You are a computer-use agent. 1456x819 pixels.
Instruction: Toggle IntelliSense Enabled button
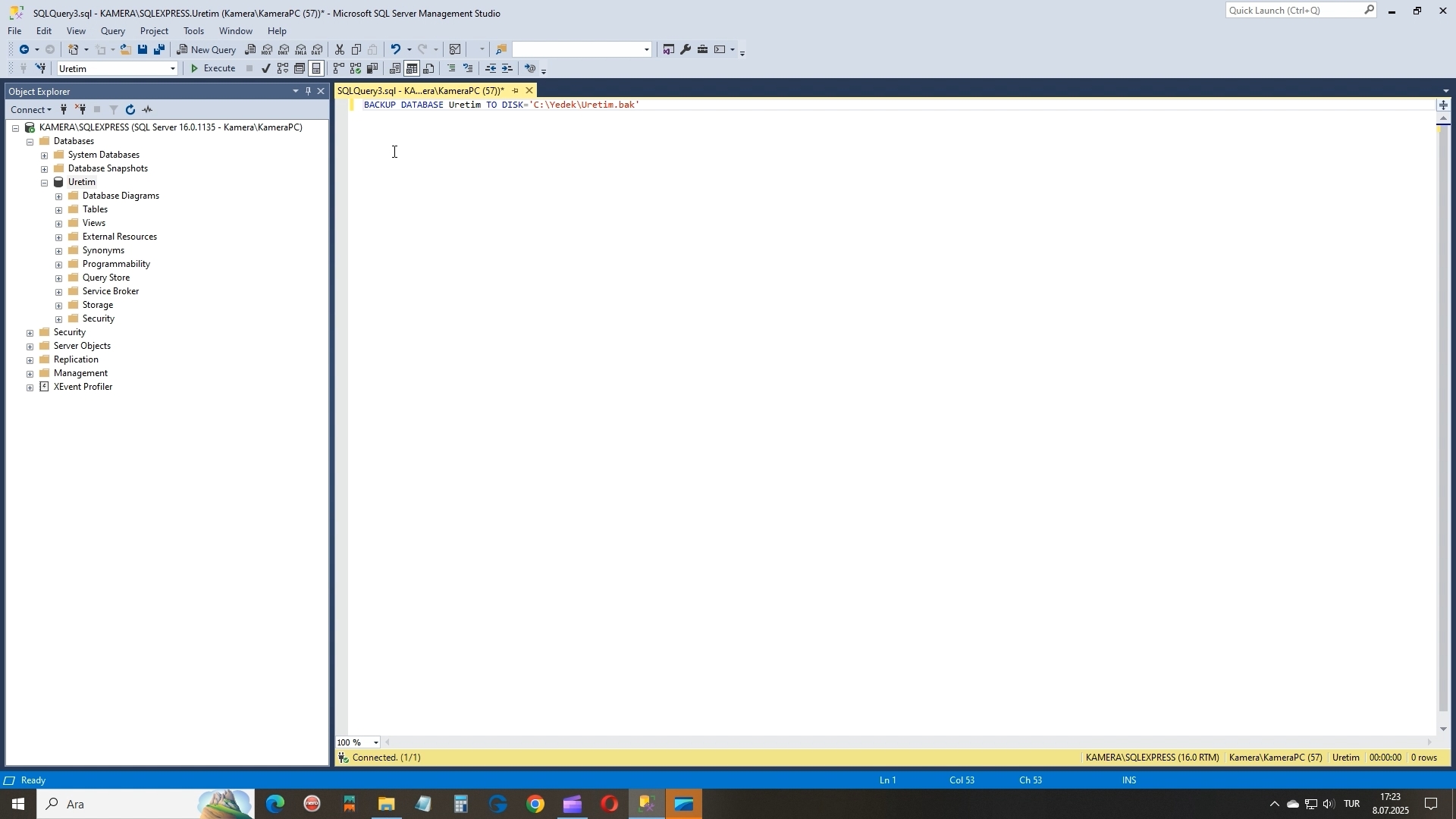(x=316, y=69)
